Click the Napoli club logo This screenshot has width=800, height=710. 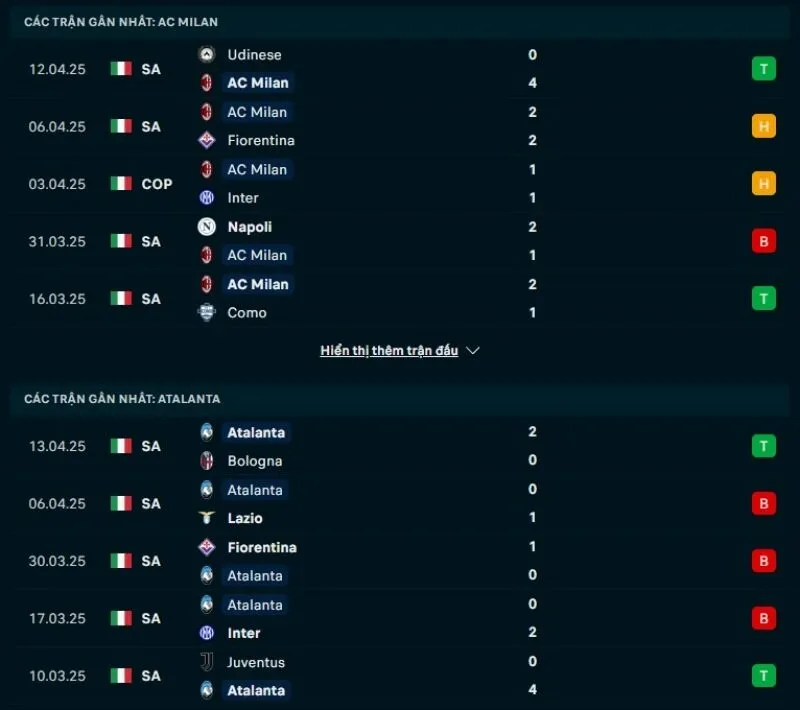pos(206,227)
